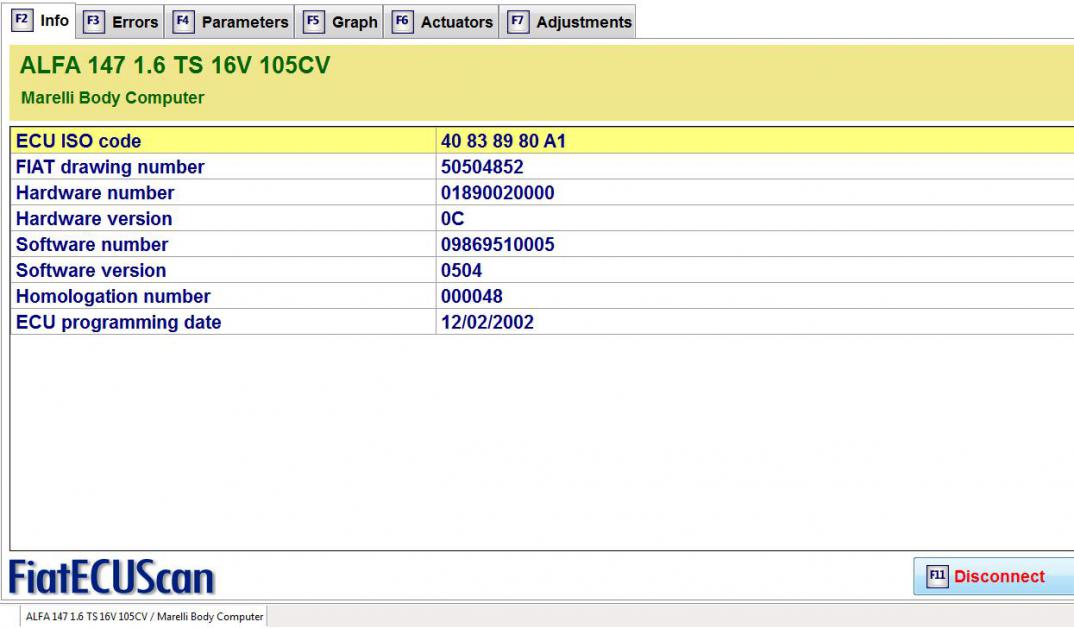
Task: Open the Parameters tab
Action: click(230, 22)
